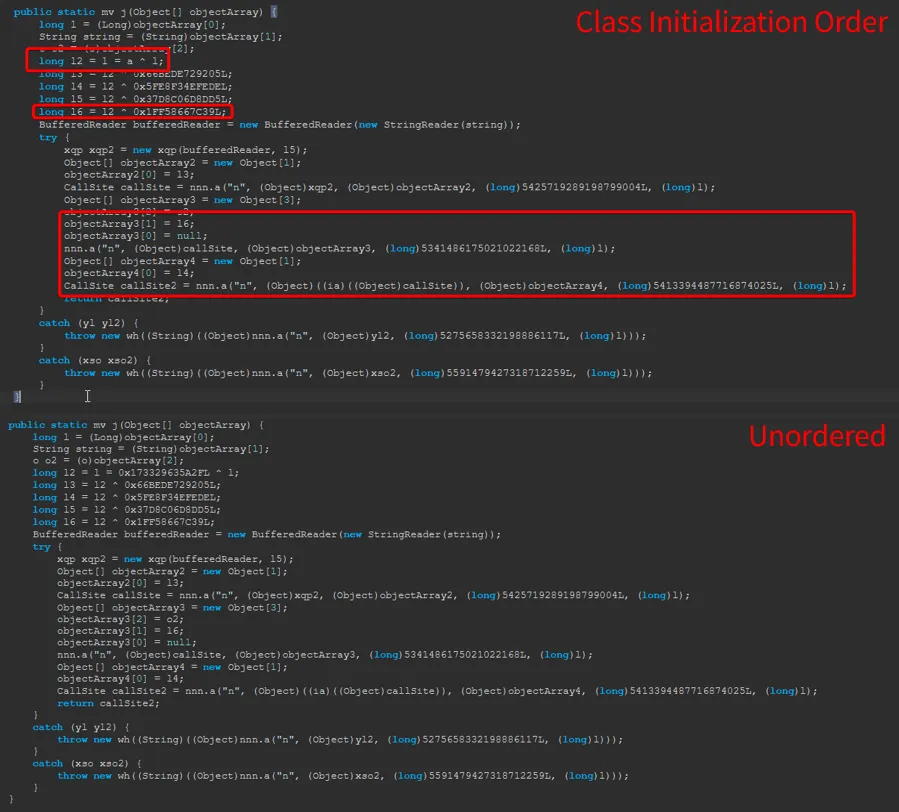Viewport: 899px width, 812px height.
Task: Click "catch (xso xso2)" in Class Initialization Order listing
Action: pos(95,361)
